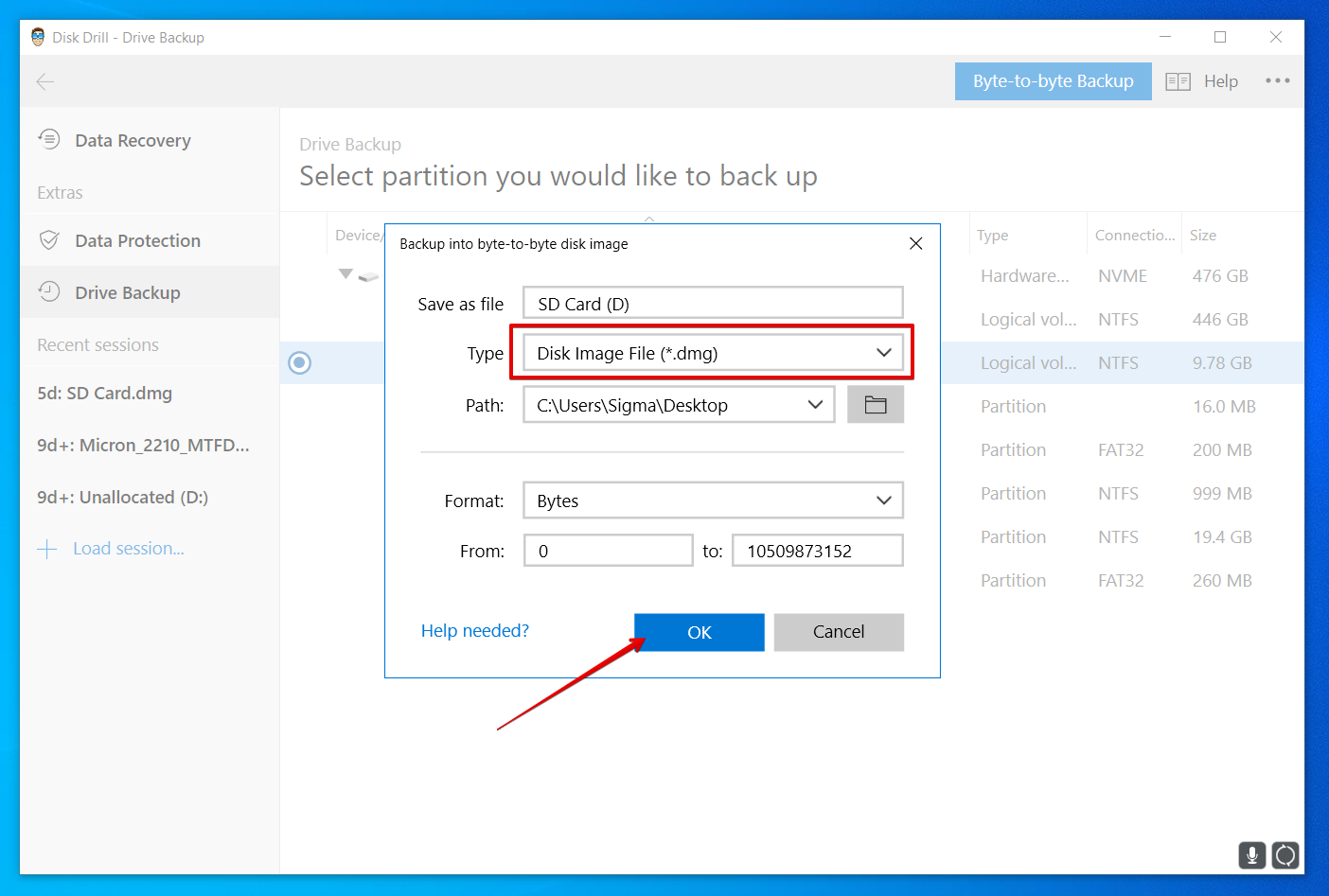
Task: Open the Type dropdown for disk image
Action: click(x=713, y=353)
